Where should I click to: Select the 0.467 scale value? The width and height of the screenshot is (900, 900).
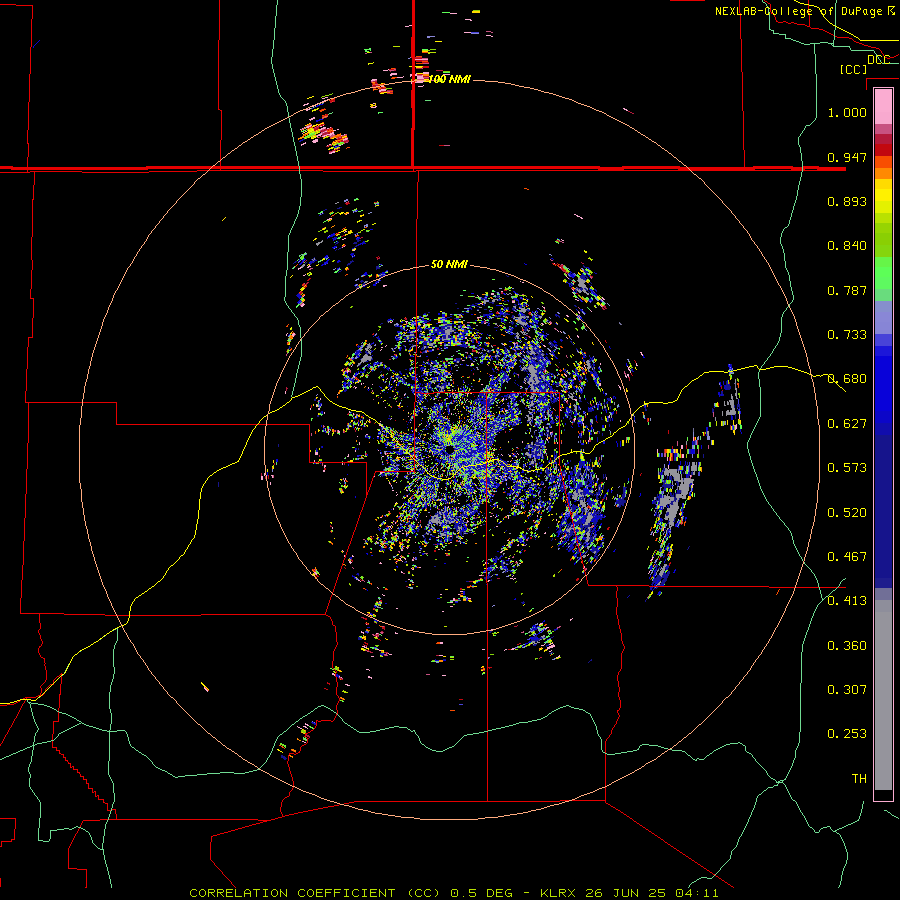[847, 557]
